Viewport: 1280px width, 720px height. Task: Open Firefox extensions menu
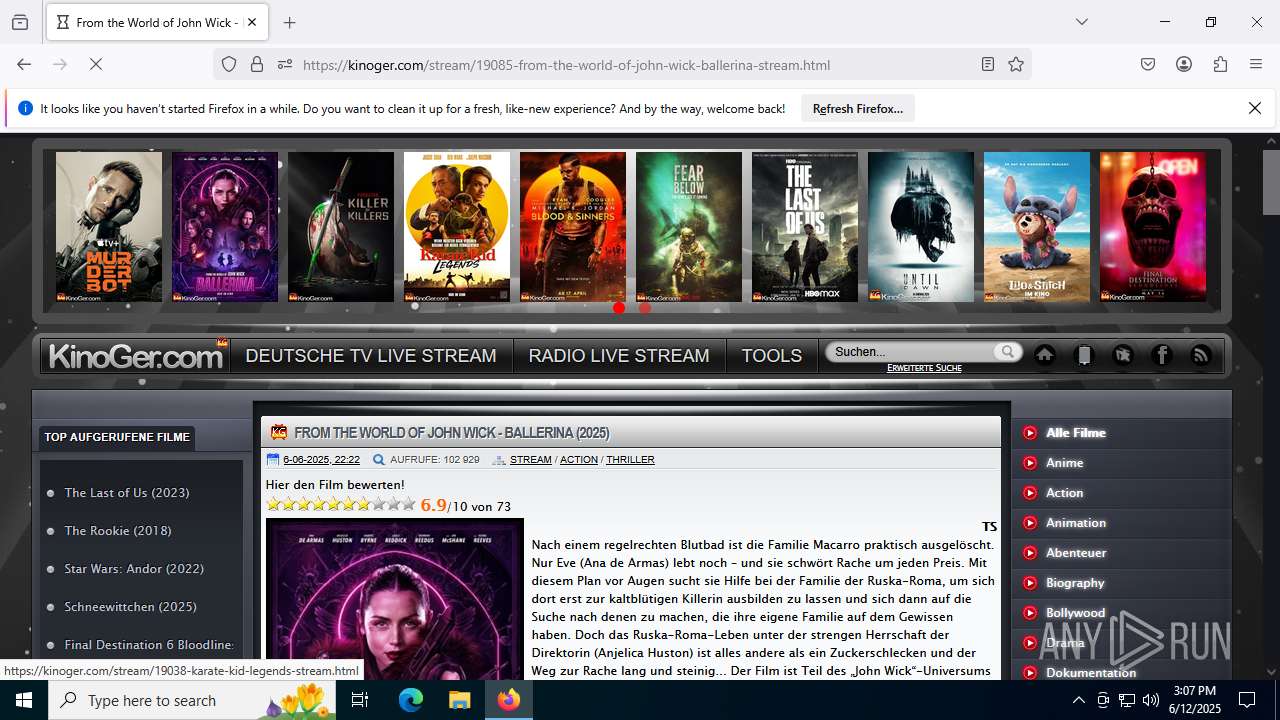(x=1220, y=64)
